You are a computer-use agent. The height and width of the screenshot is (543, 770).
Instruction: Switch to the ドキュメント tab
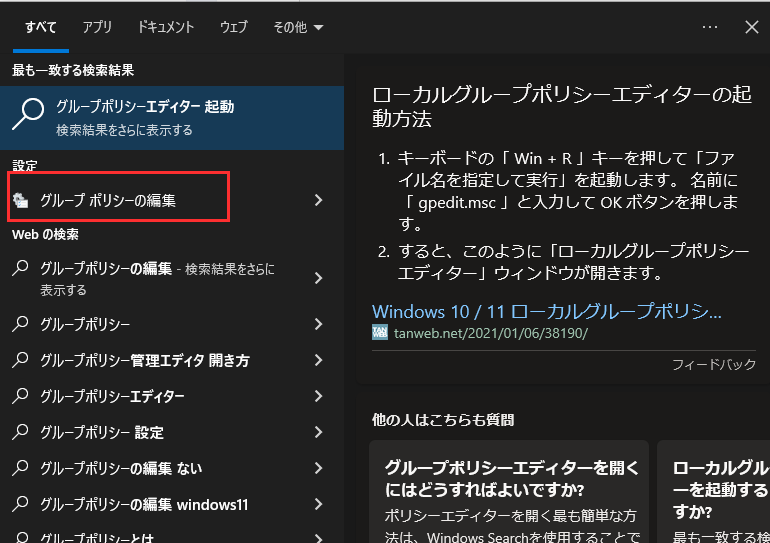(x=165, y=27)
